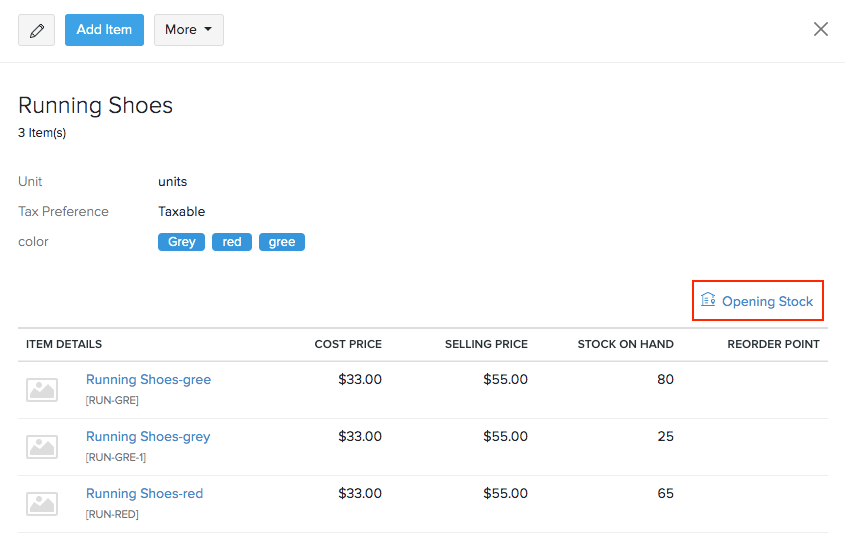Image resolution: width=845 pixels, height=547 pixels.
Task: Open the Running Shoes-gree item link
Action: point(148,380)
